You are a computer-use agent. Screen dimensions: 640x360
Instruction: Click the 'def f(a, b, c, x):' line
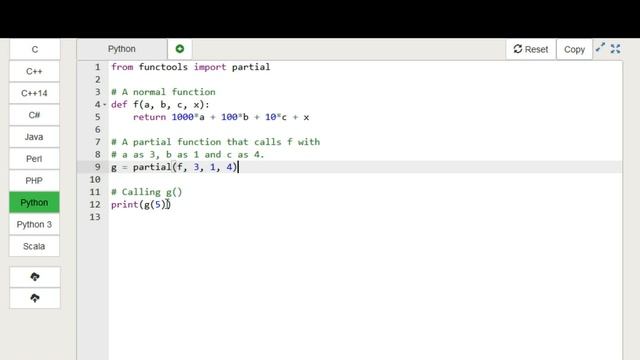pos(160,104)
